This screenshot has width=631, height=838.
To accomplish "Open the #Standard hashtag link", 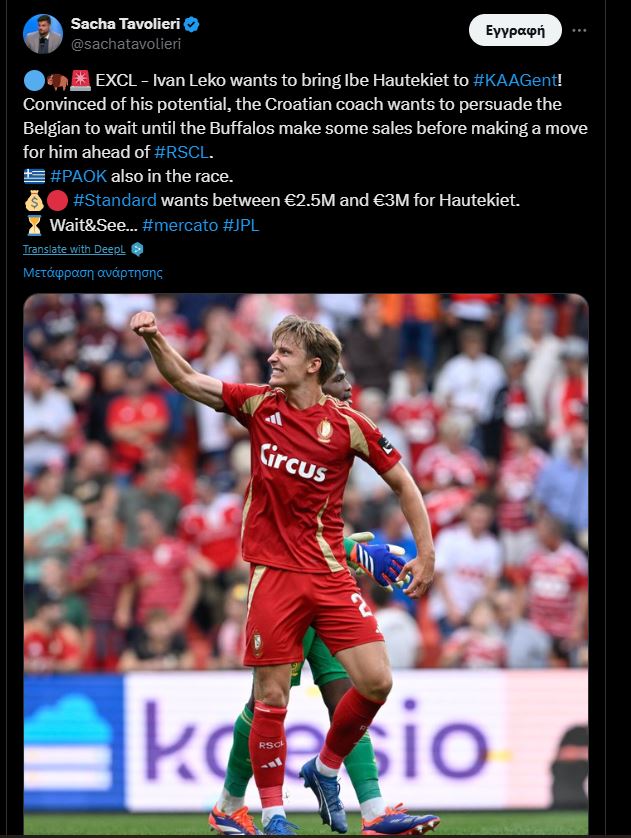I will tap(115, 200).
